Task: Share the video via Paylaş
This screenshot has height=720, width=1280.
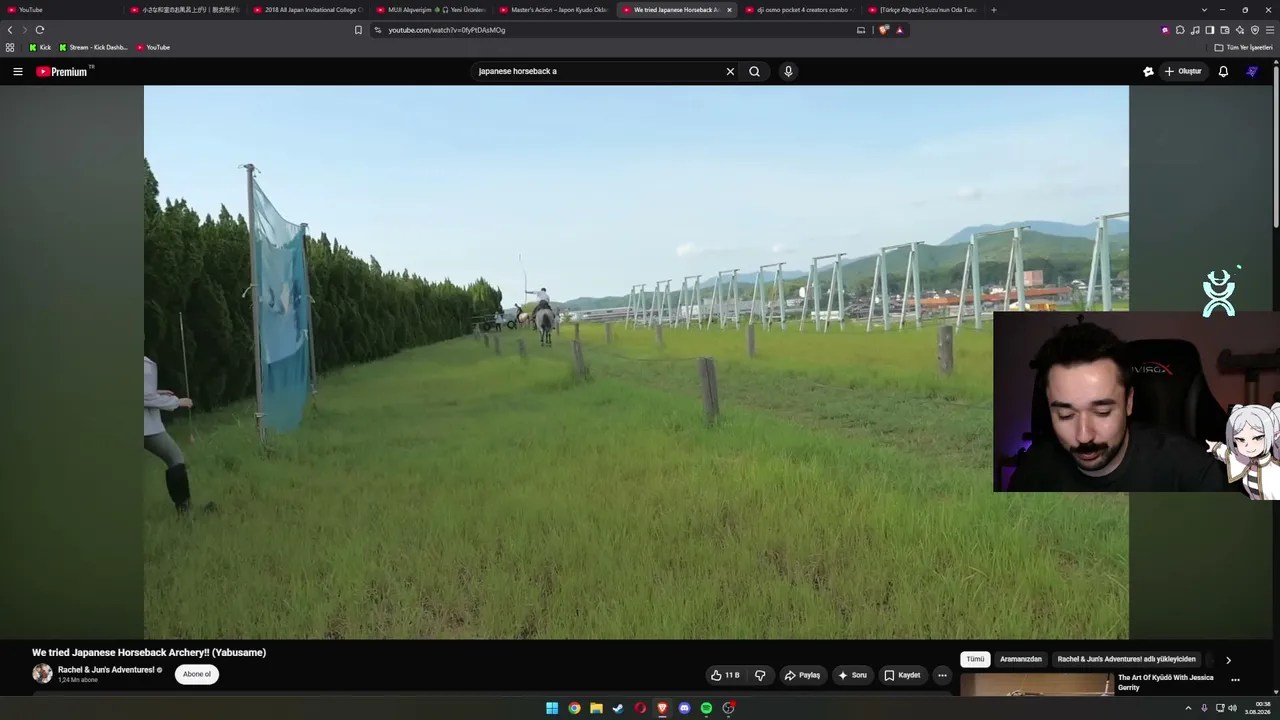Action: coord(802,675)
